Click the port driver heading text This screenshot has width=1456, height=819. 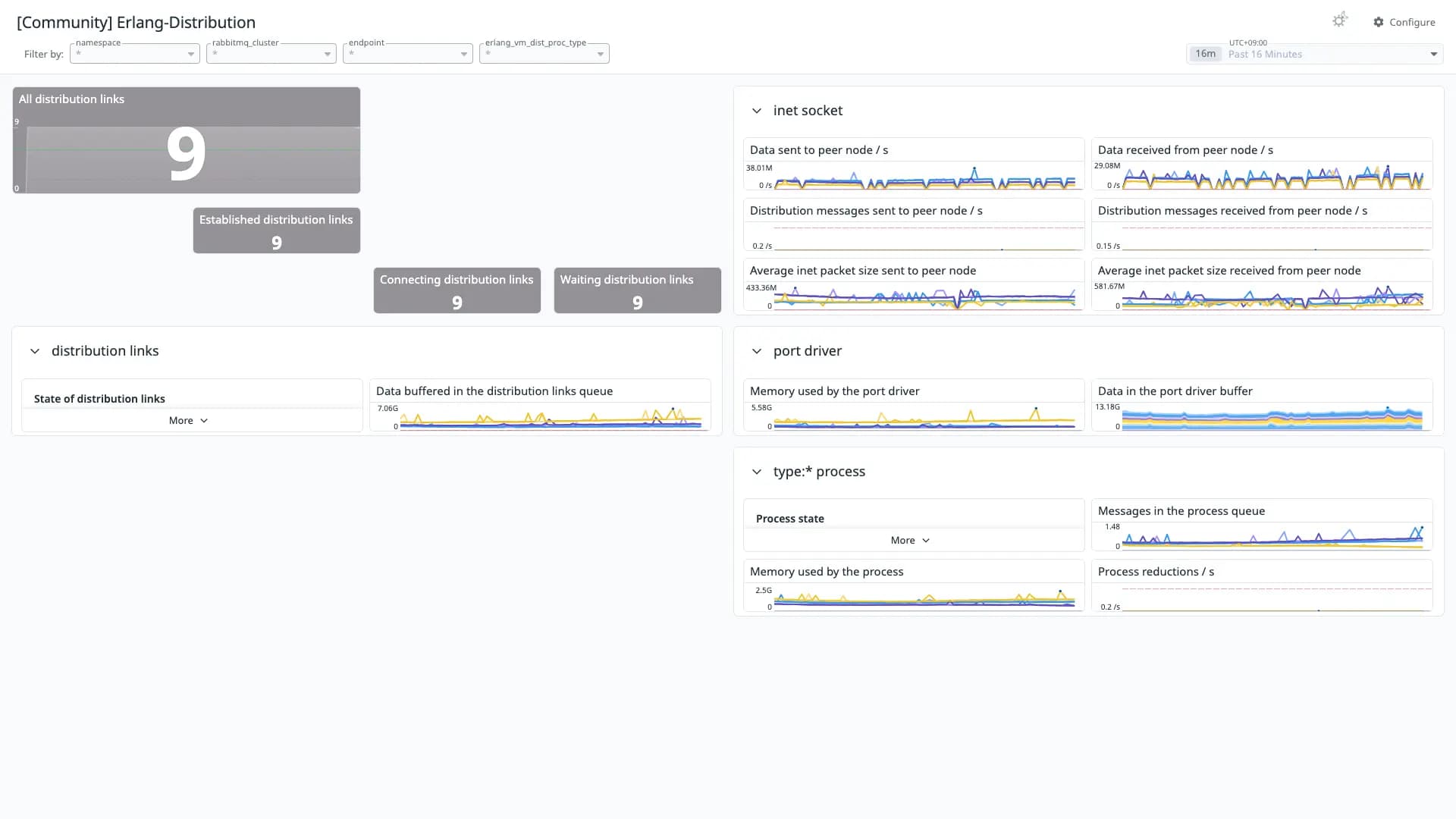click(807, 351)
